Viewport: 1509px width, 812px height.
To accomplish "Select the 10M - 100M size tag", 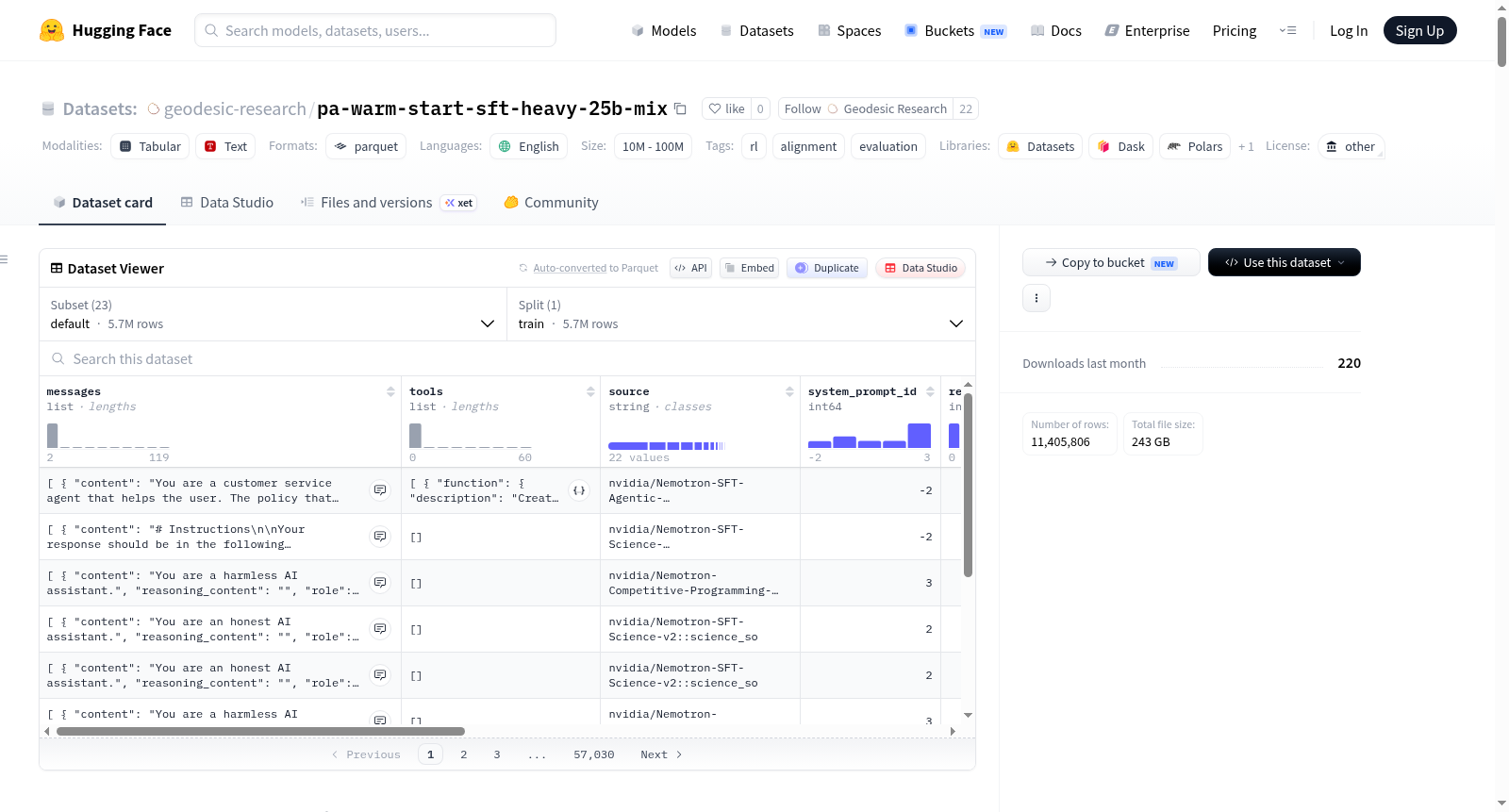I will tap(653, 146).
